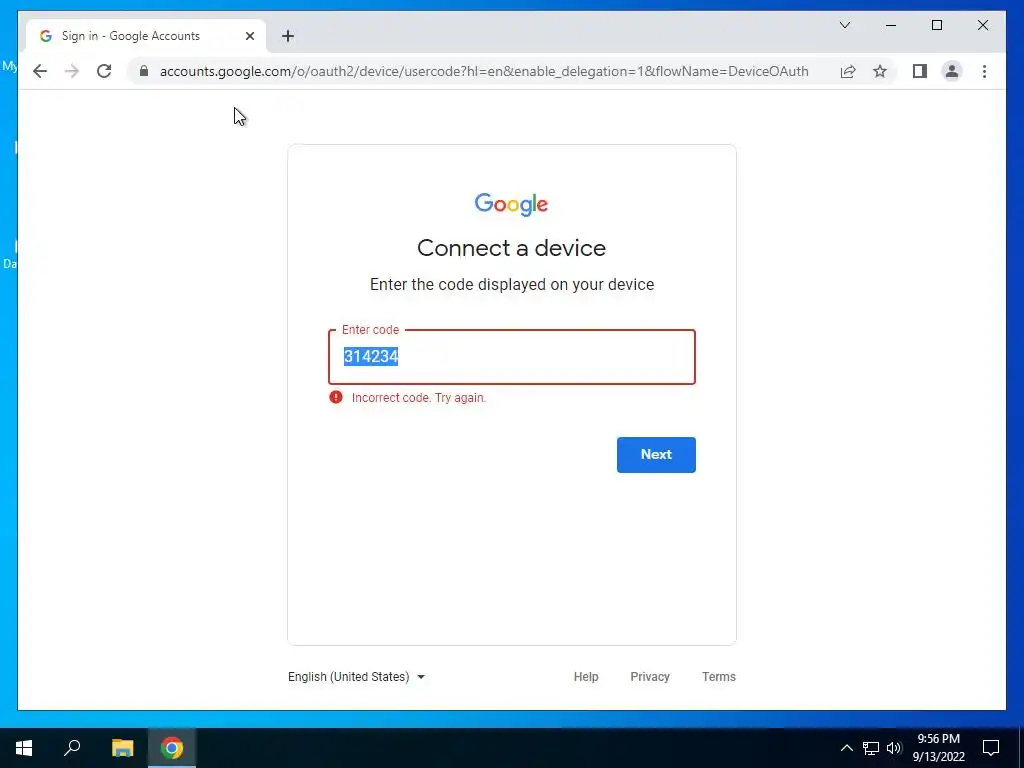The height and width of the screenshot is (768, 1024).
Task: Click the 'Incorrect code. Try again.' message
Action: click(419, 398)
